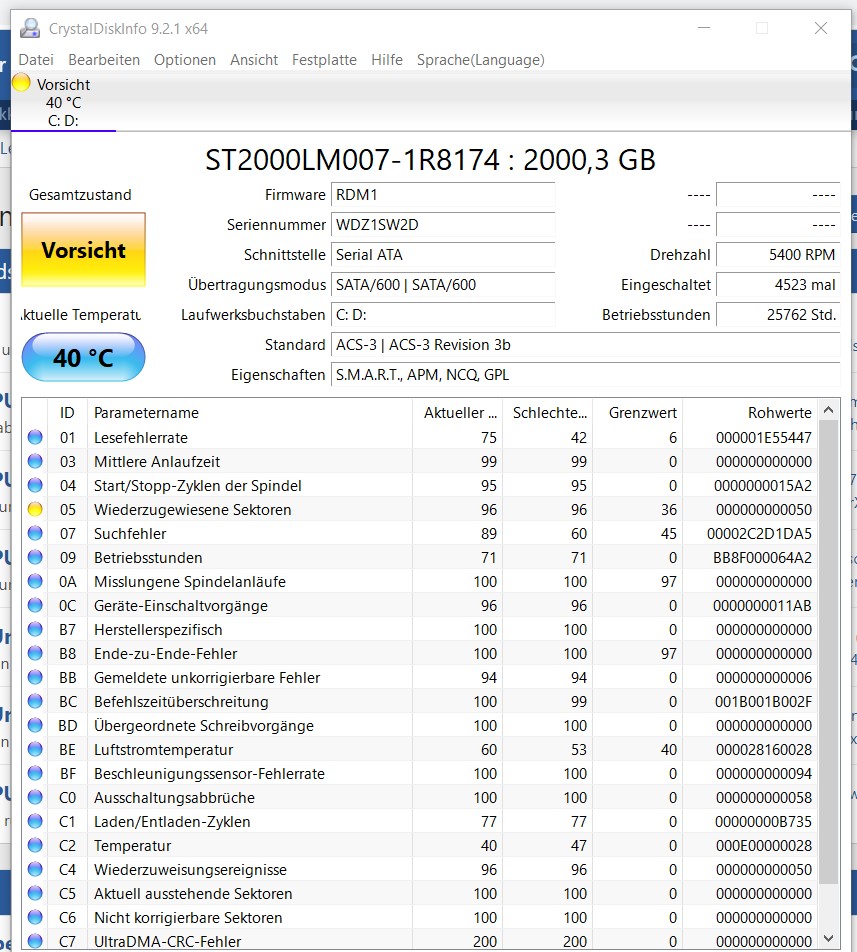Open the Datei menu

tap(36, 60)
